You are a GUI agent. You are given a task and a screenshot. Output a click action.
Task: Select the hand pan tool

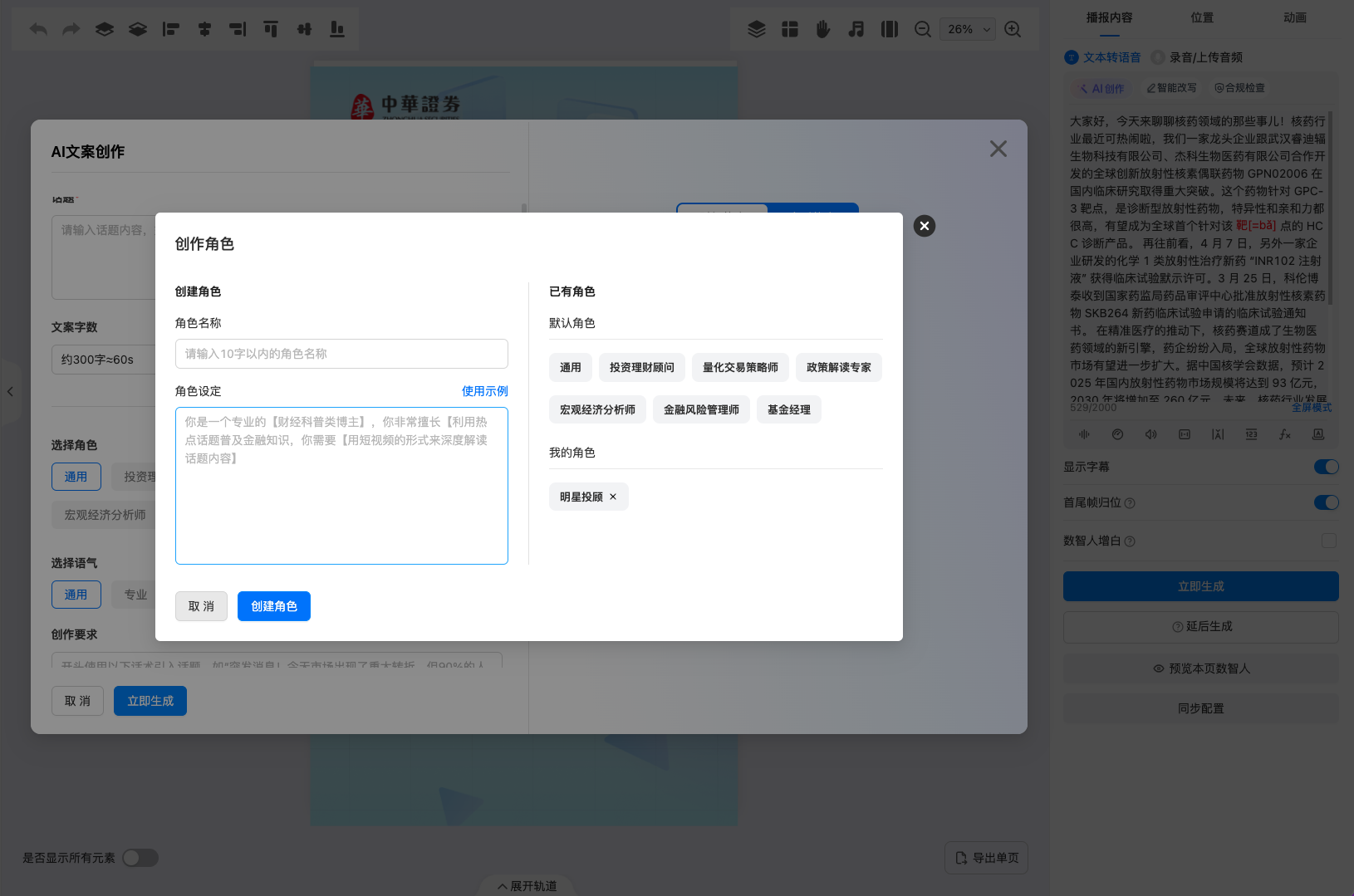pos(822,29)
